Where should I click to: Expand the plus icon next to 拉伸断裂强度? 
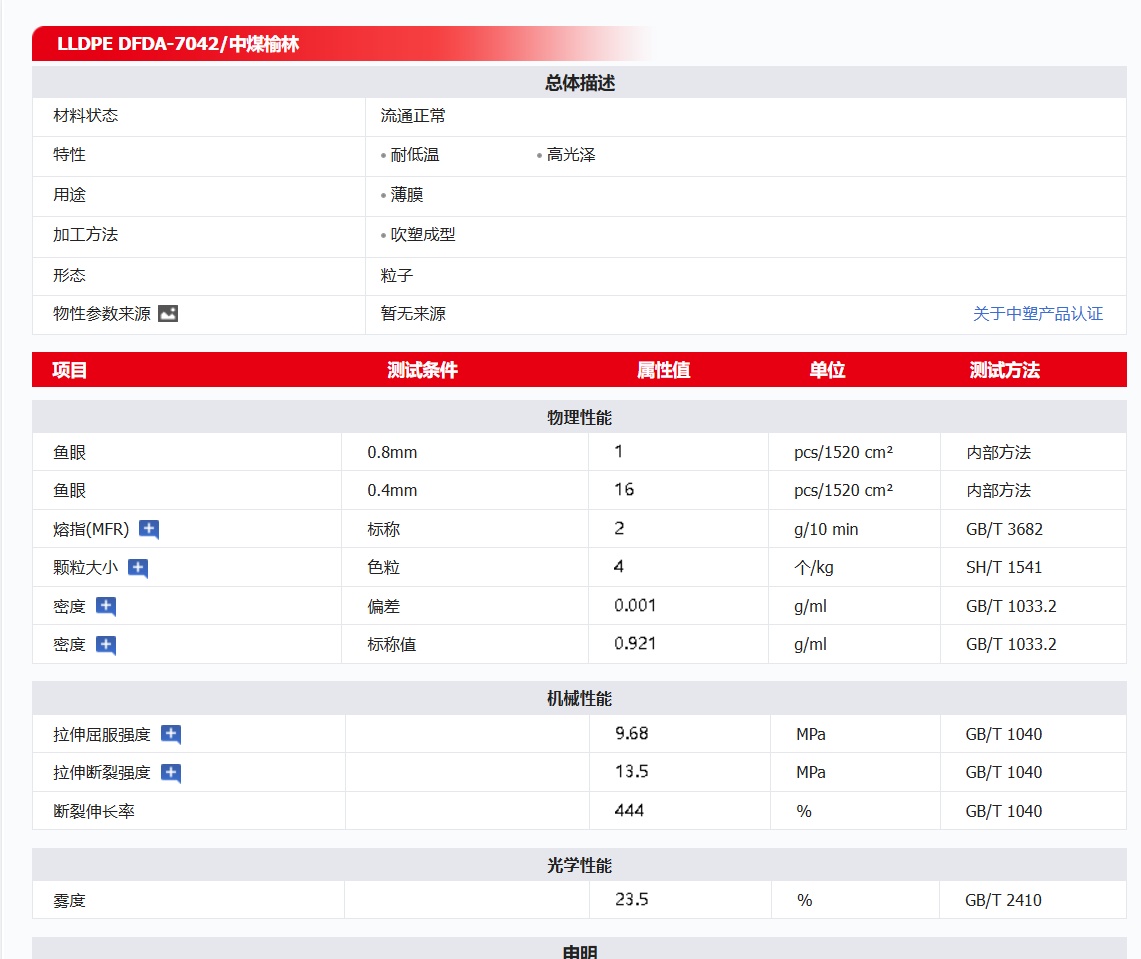click(171, 773)
